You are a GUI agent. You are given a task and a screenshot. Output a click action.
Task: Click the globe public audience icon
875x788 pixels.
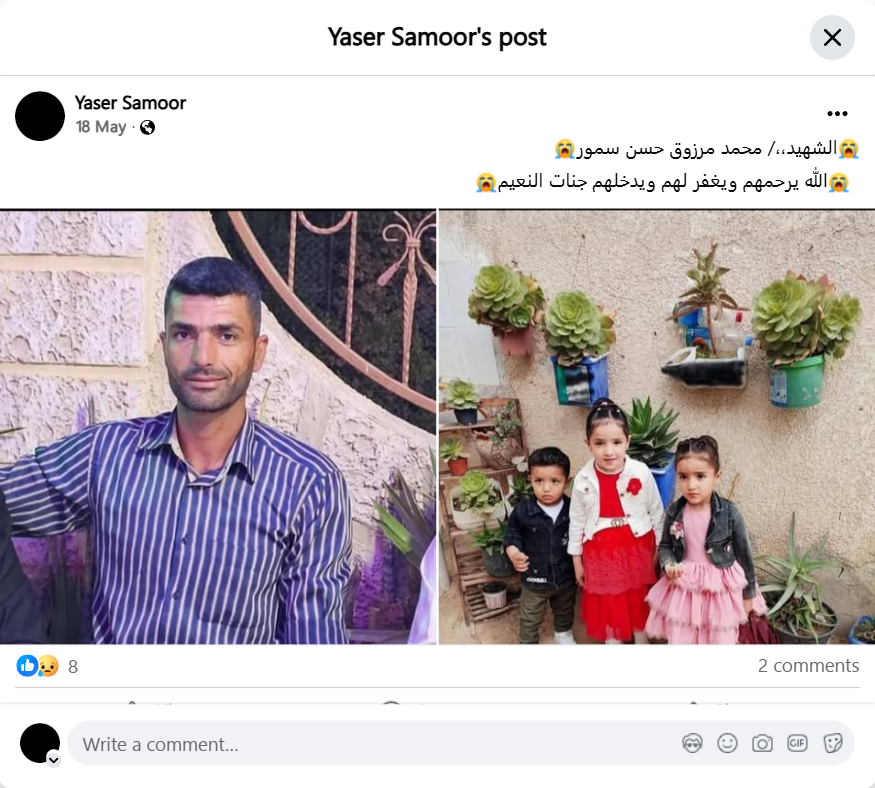click(x=147, y=128)
